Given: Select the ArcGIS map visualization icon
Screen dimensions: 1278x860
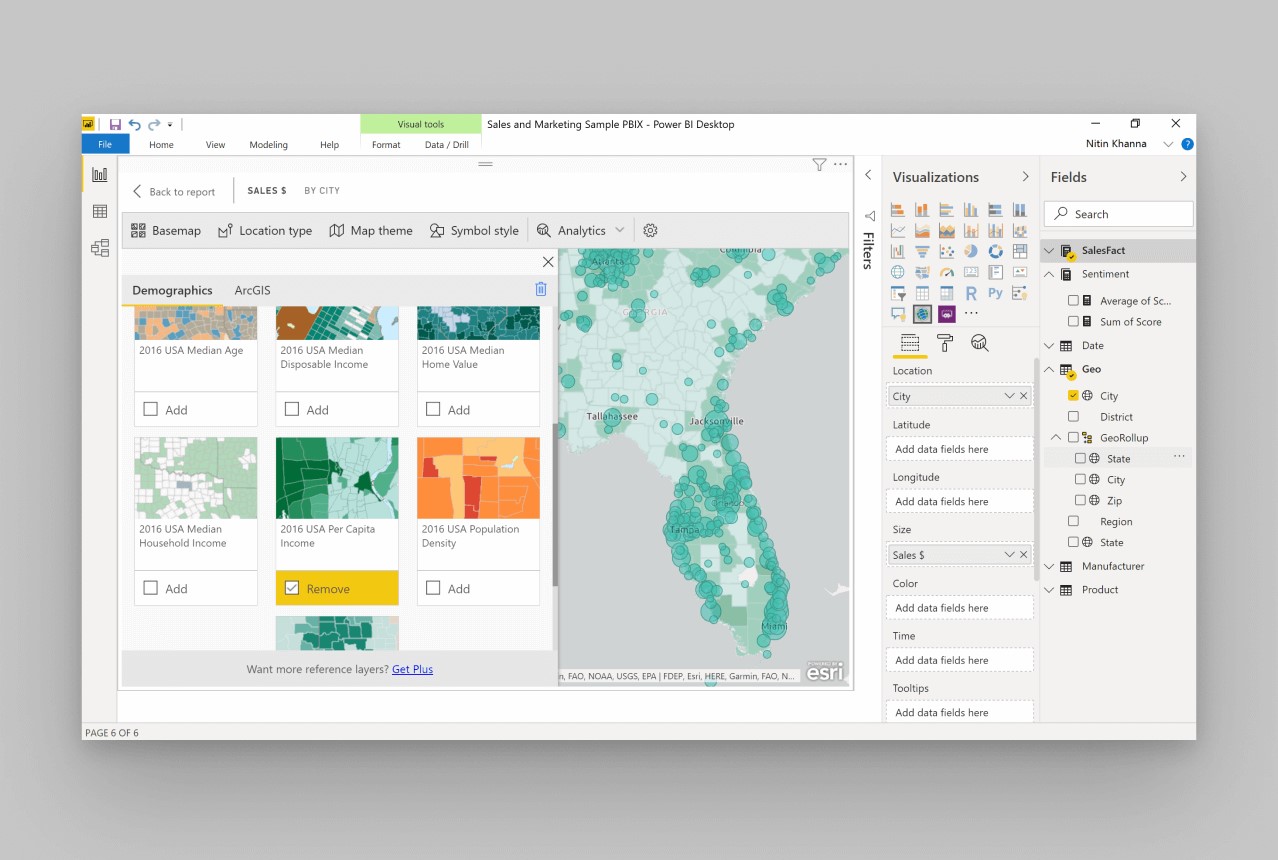Looking at the screenshot, I should click(922, 314).
